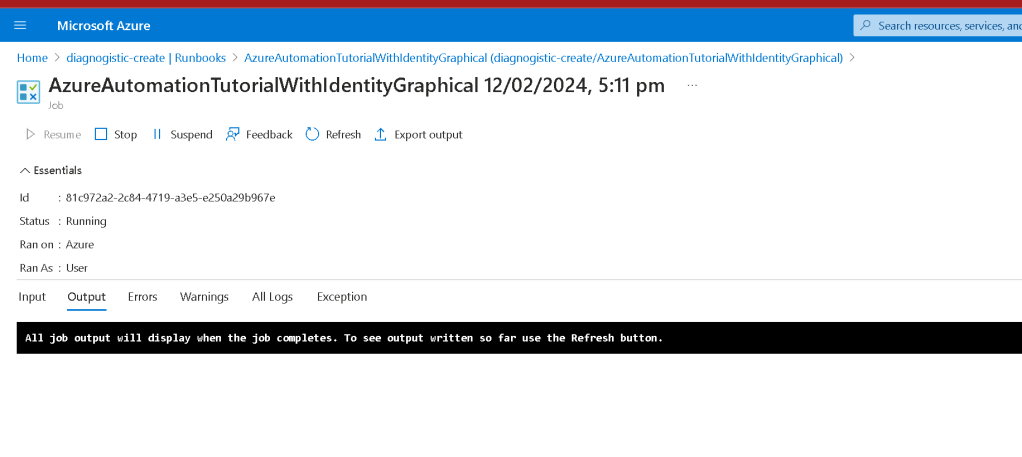Click the circular Refresh icon
Screen dimensions: 1022x457
pyautogui.click(x=312, y=134)
